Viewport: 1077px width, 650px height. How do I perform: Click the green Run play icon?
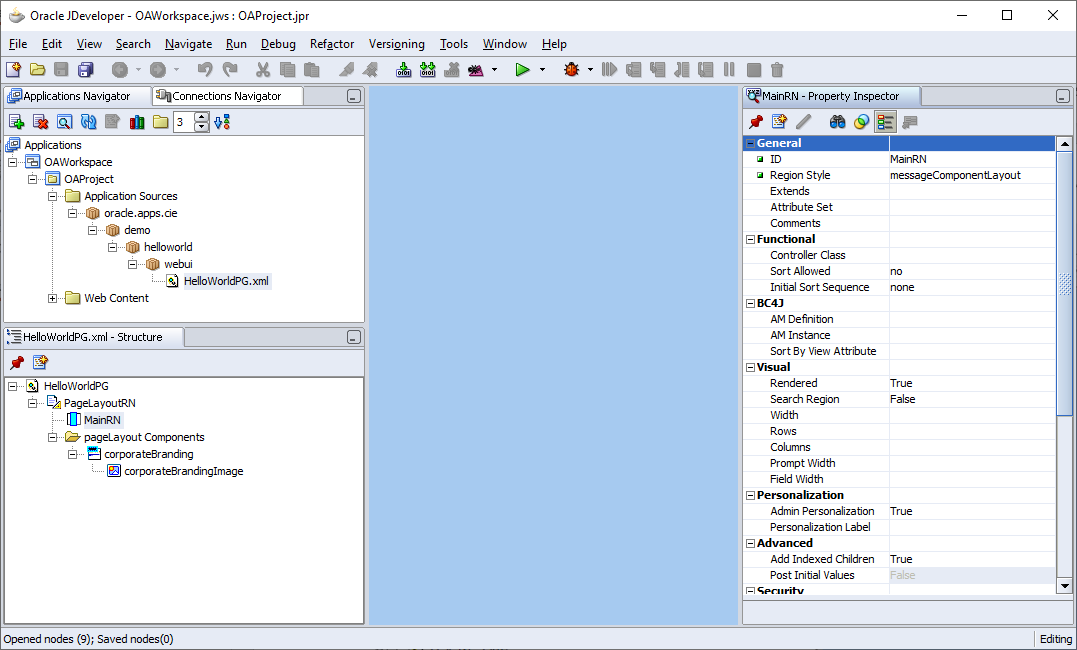point(523,69)
